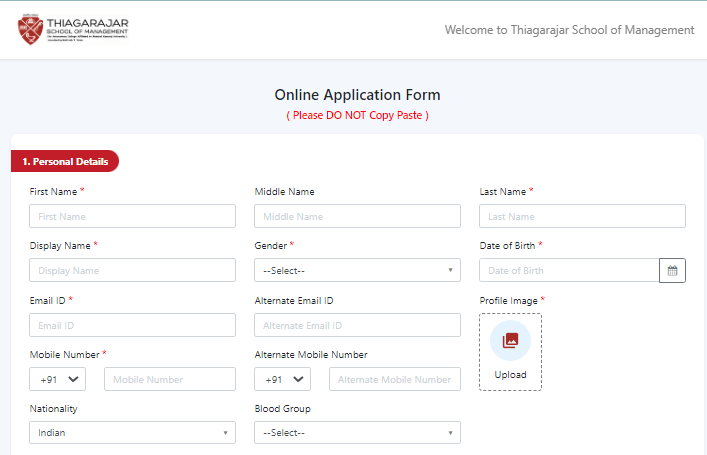Open the Date of Birth calendar picker
The width and height of the screenshot is (707, 455).
tap(672, 271)
